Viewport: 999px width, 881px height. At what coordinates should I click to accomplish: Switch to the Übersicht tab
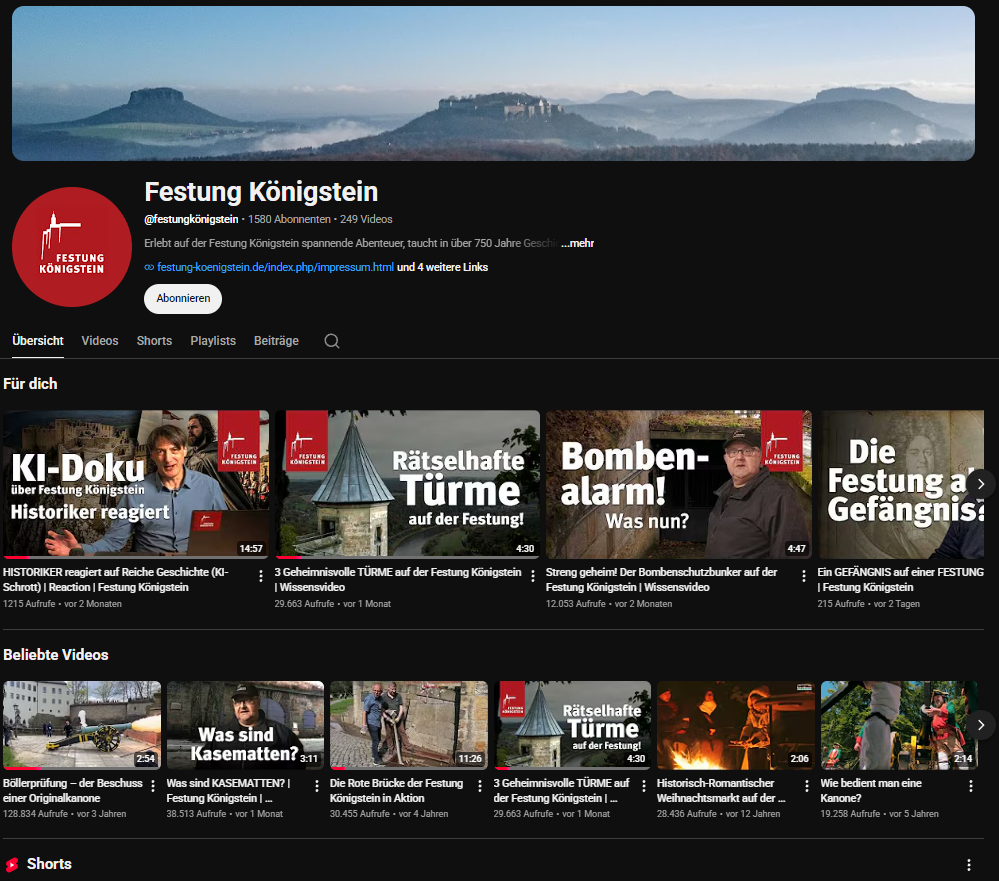38,341
